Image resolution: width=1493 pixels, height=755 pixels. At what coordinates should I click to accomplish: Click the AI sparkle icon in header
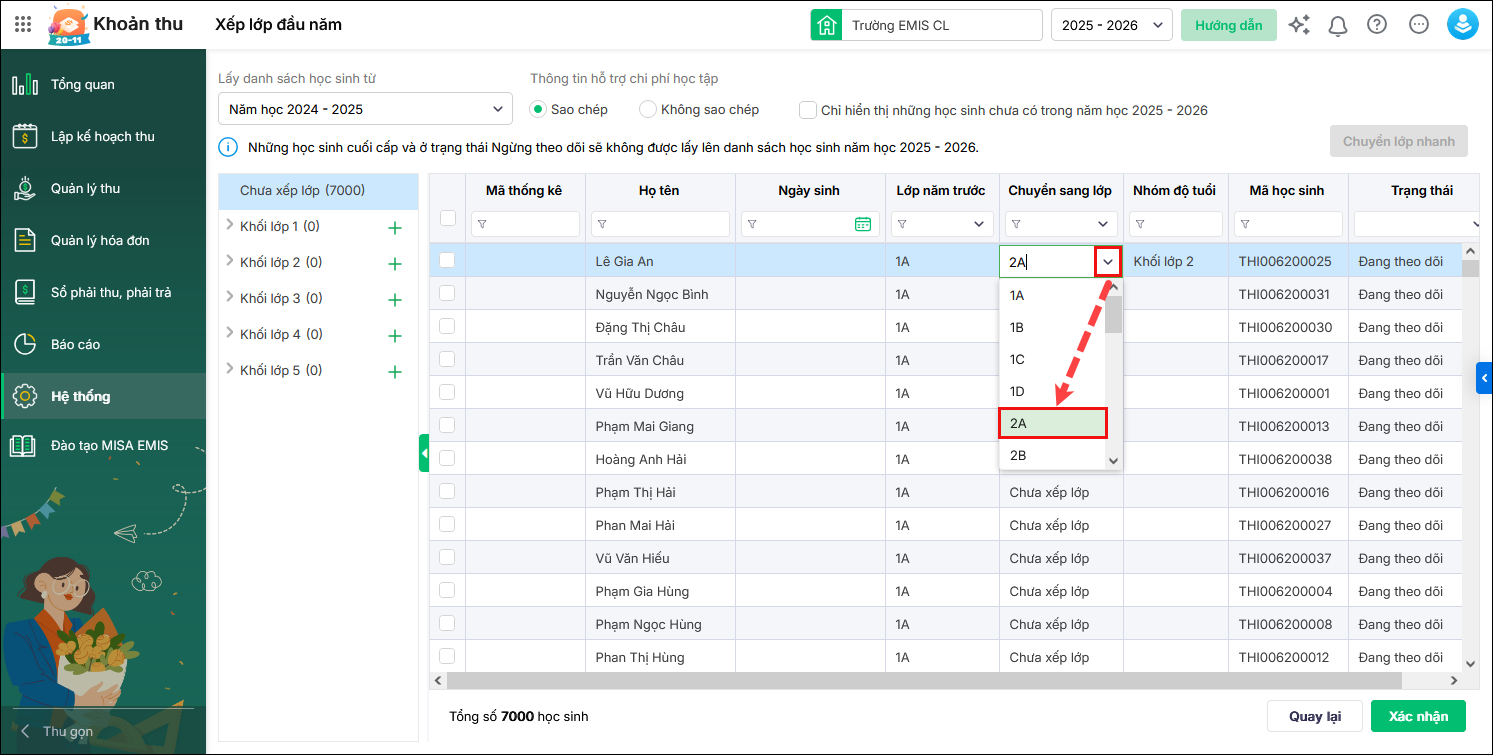pyautogui.click(x=1299, y=25)
